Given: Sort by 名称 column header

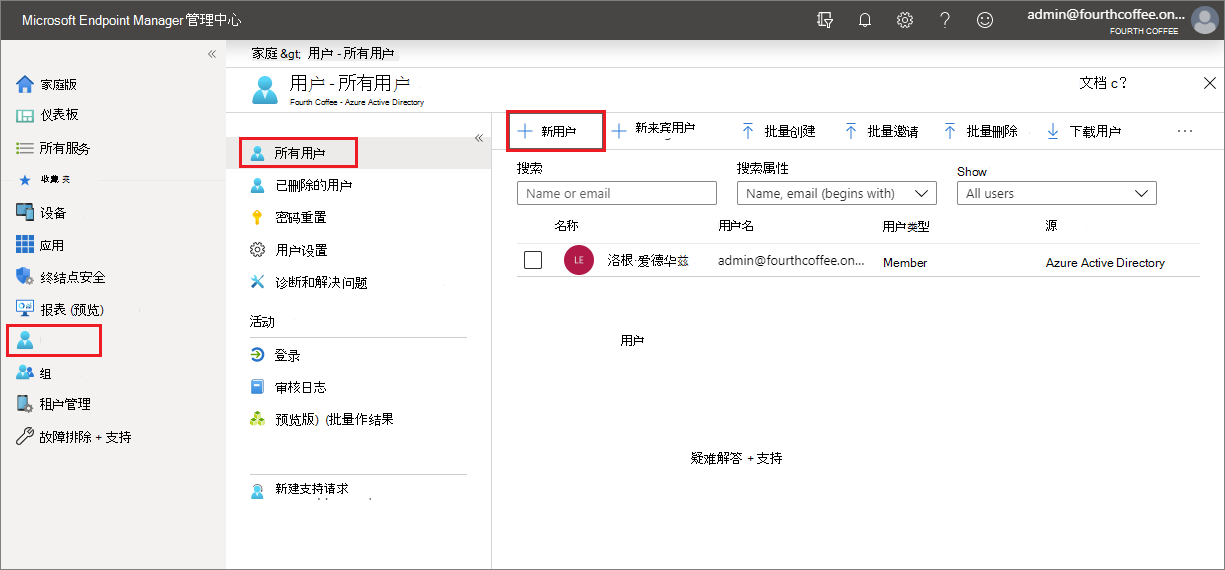Looking at the screenshot, I should click(x=566, y=226).
